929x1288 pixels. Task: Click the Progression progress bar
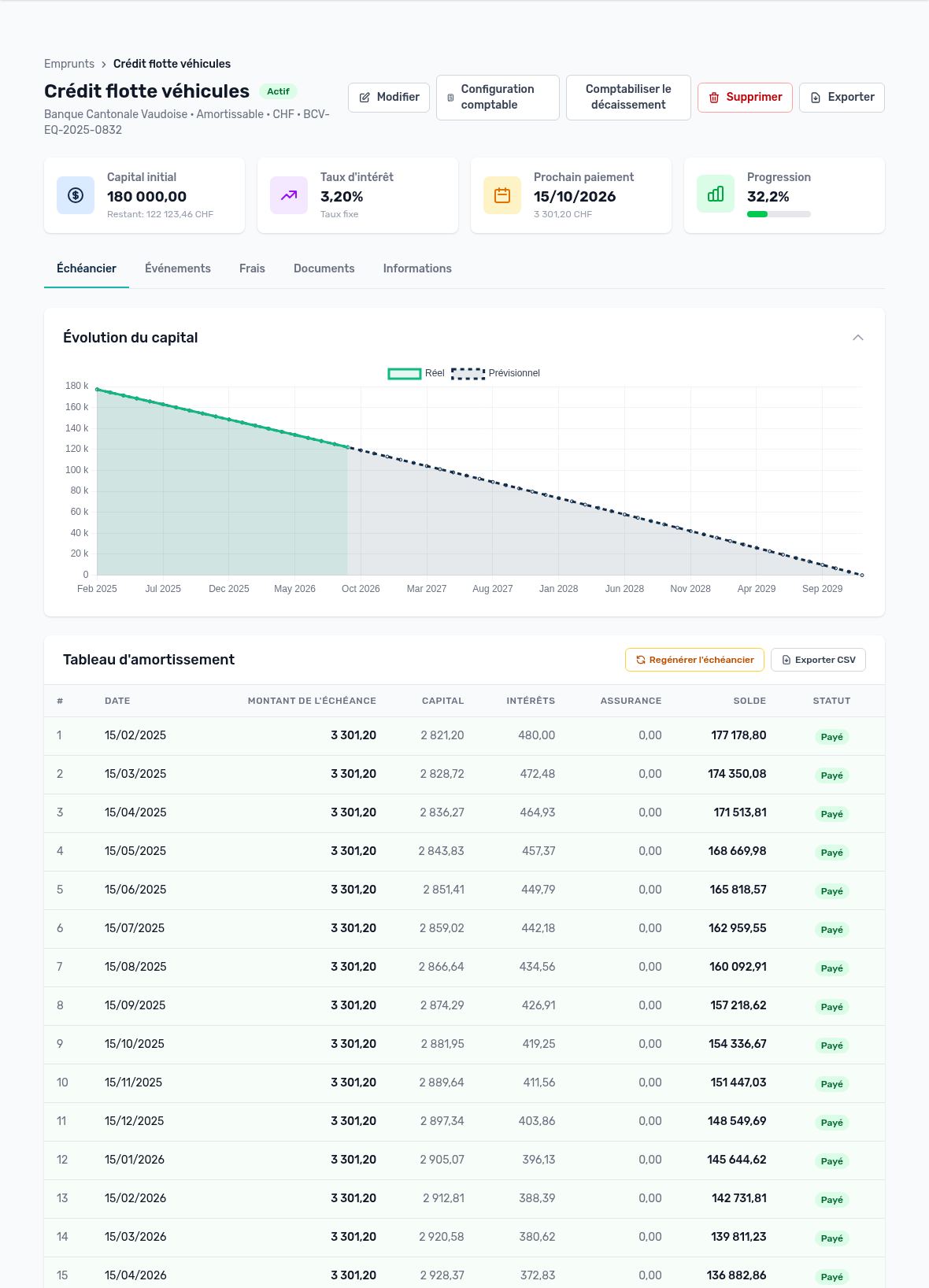pyautogui.click(x=779, y=214)
